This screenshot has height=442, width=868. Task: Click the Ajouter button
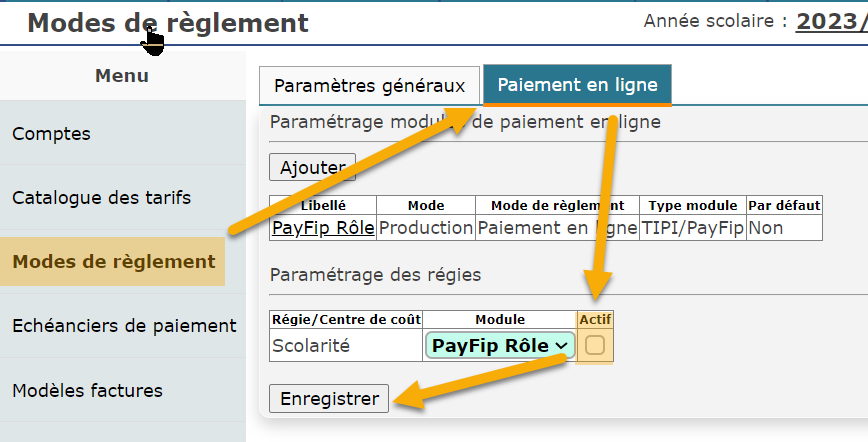(x=312, y=167)
